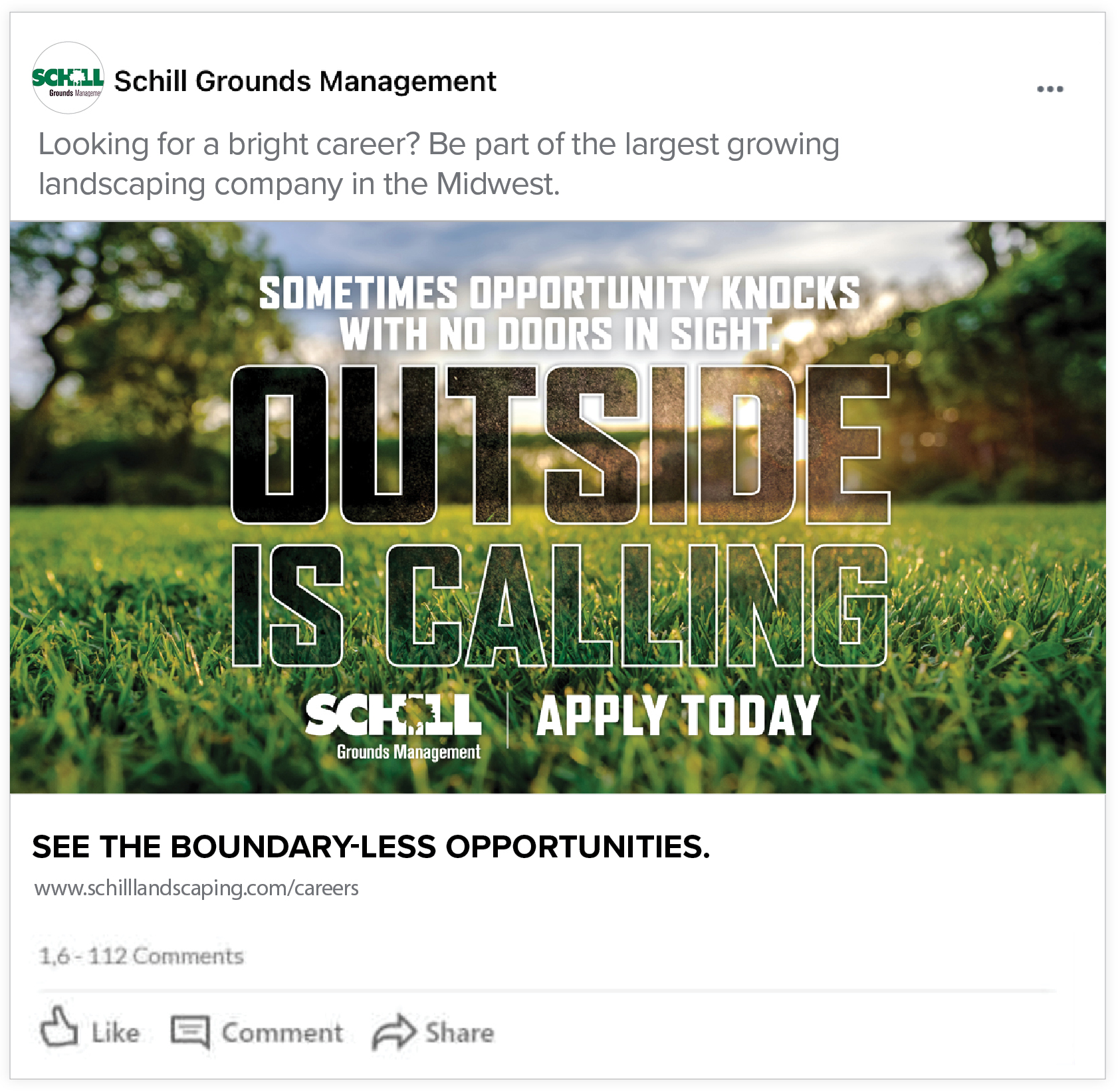1118x1092 pixels.
Task: Click 'Sometimes opportunity knocks' tagline in image
Action: tap(559, 293)
